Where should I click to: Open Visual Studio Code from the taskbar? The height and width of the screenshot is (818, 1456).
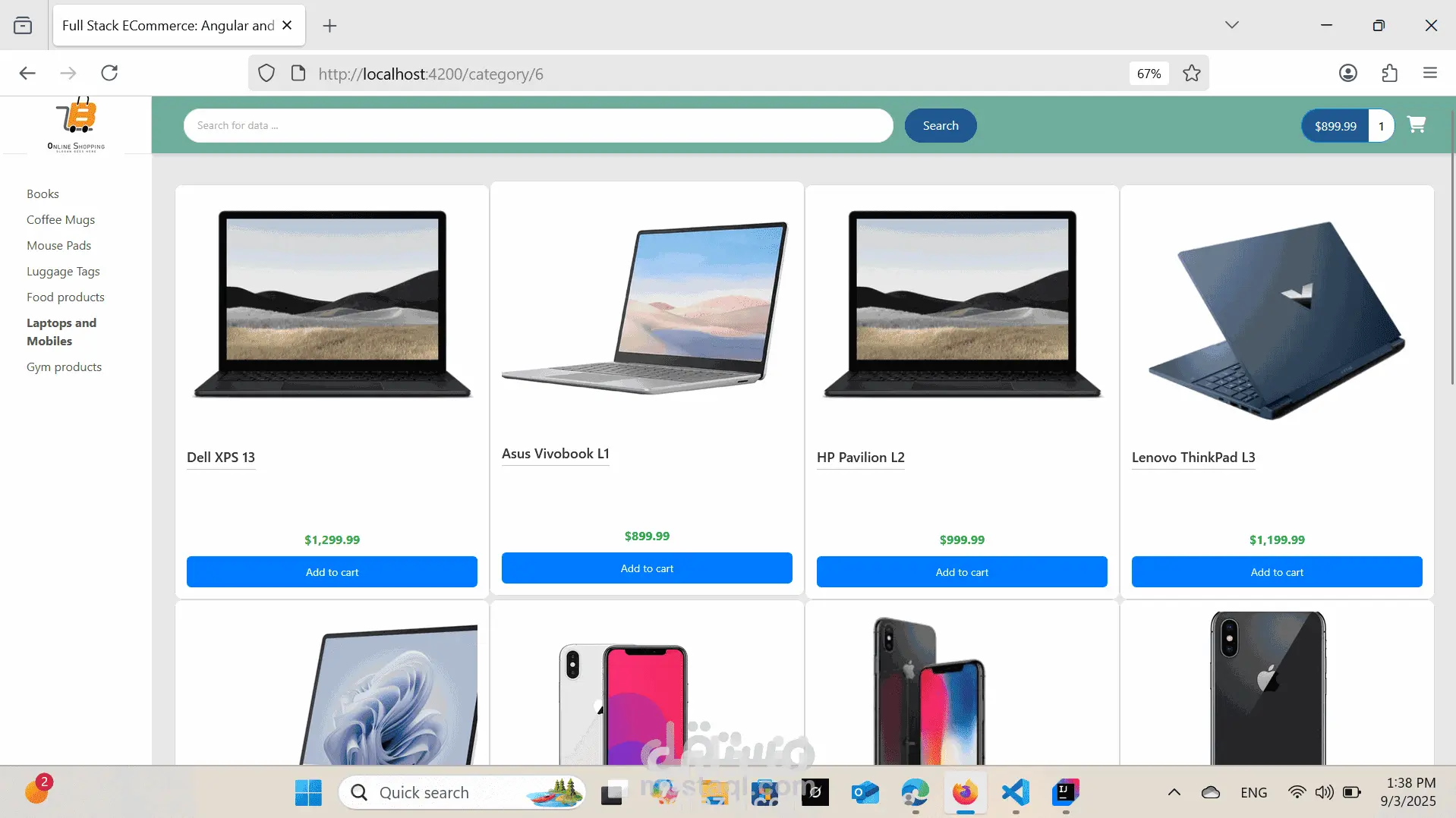click(x=1016, y=793)
